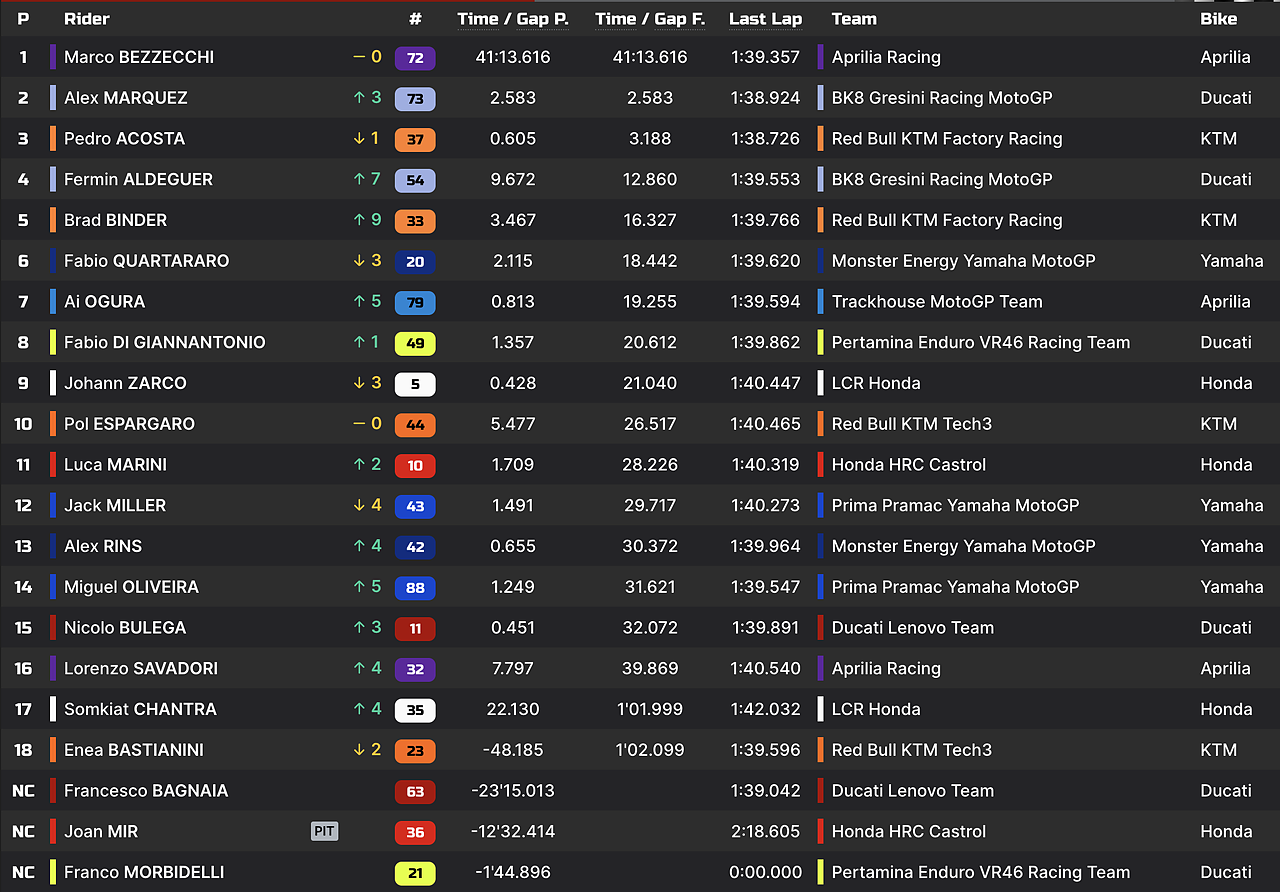Click Alex Marquez's number 73 badge

click(x=415, y=98)
